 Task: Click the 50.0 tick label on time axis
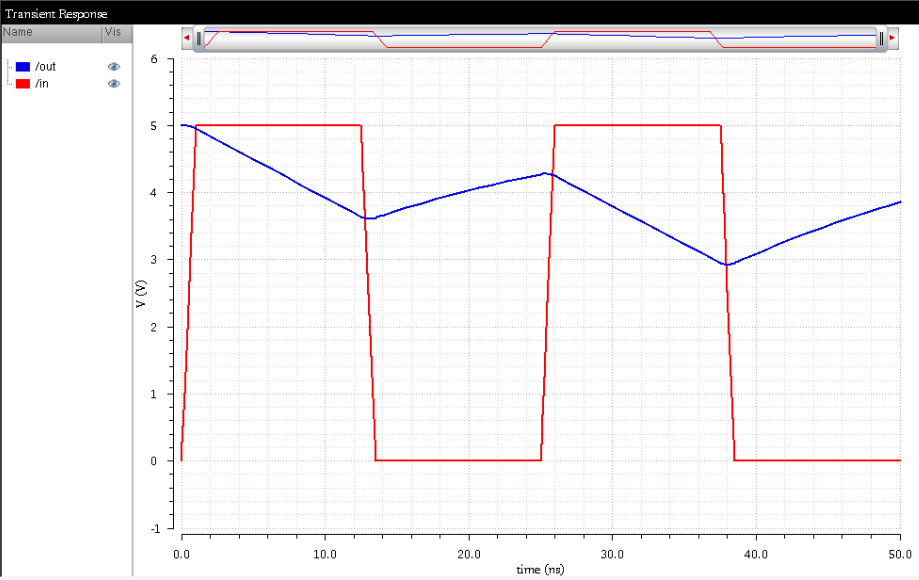point(900,554)
